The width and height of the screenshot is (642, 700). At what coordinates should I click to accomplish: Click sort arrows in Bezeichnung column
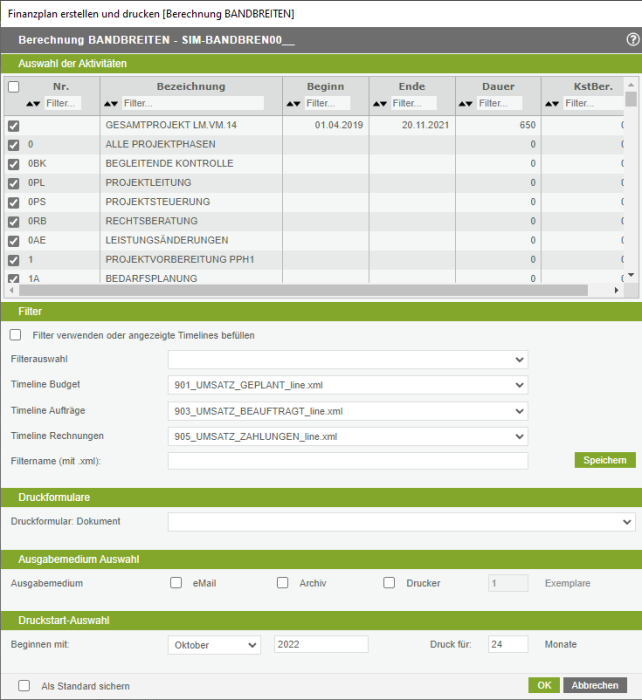pyautogui.click(x=111, y=104)
